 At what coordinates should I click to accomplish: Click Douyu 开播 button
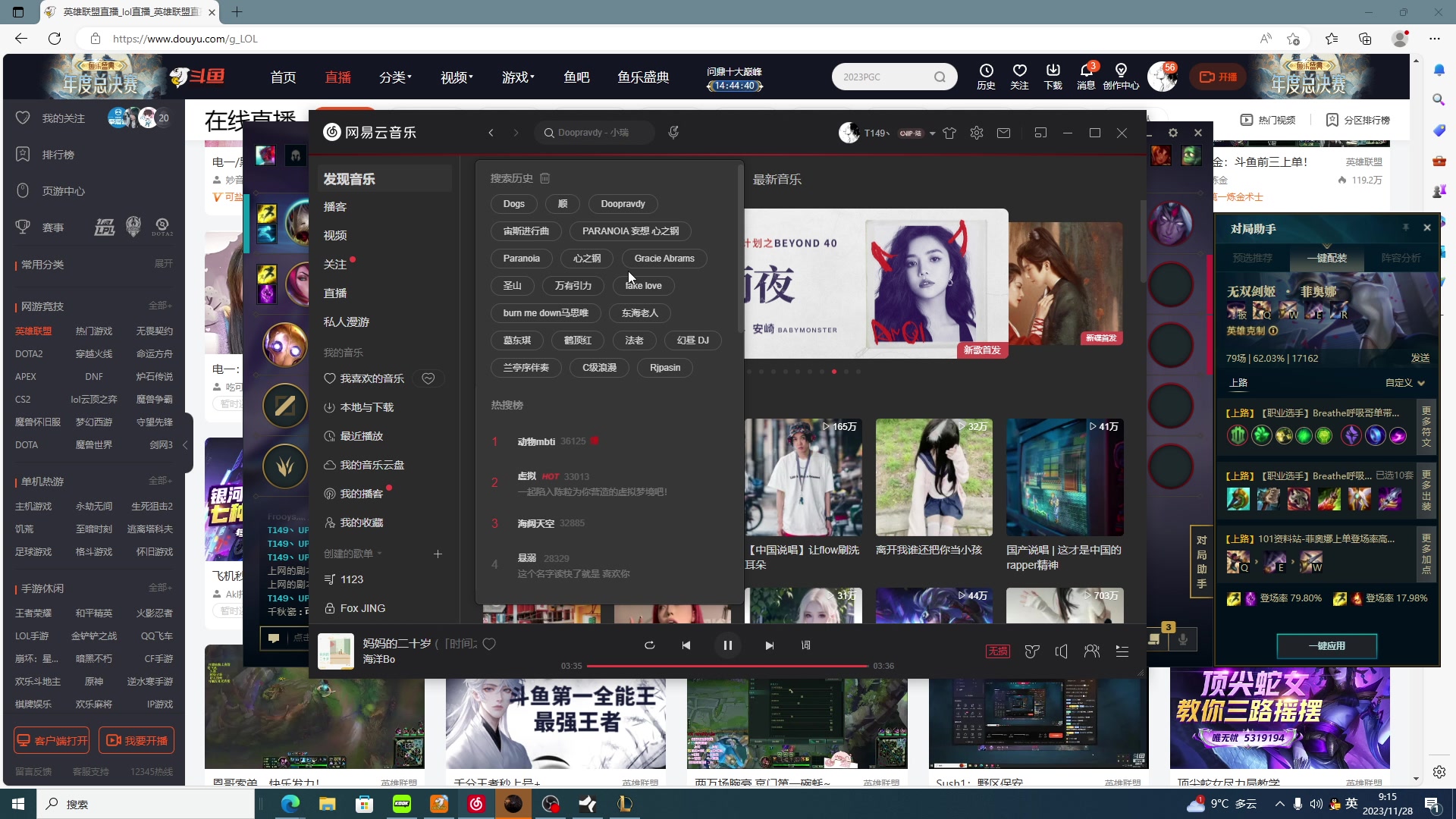click(1218, 77)
